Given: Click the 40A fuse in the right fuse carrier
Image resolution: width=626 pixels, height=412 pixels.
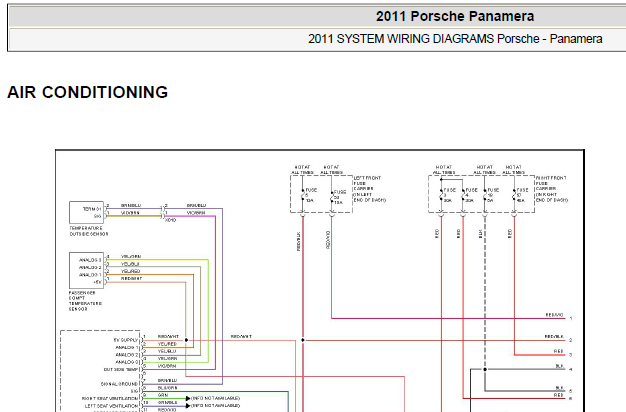Looking at the screenshot, I should tap(520, 195).
